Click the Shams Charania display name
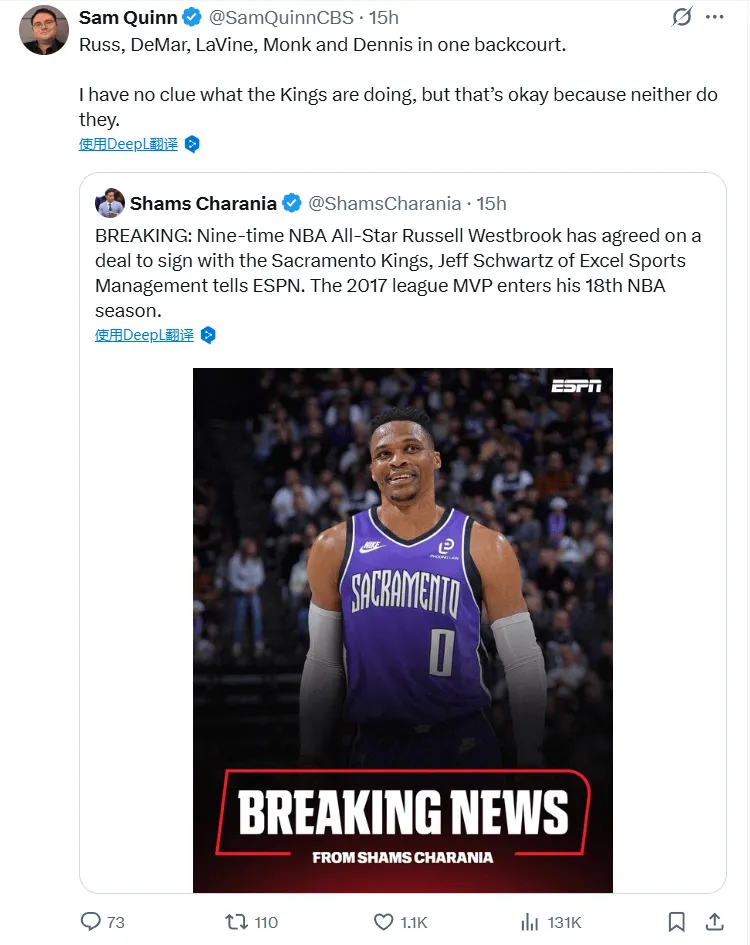The image size is (750, 945). coord(203,204)
